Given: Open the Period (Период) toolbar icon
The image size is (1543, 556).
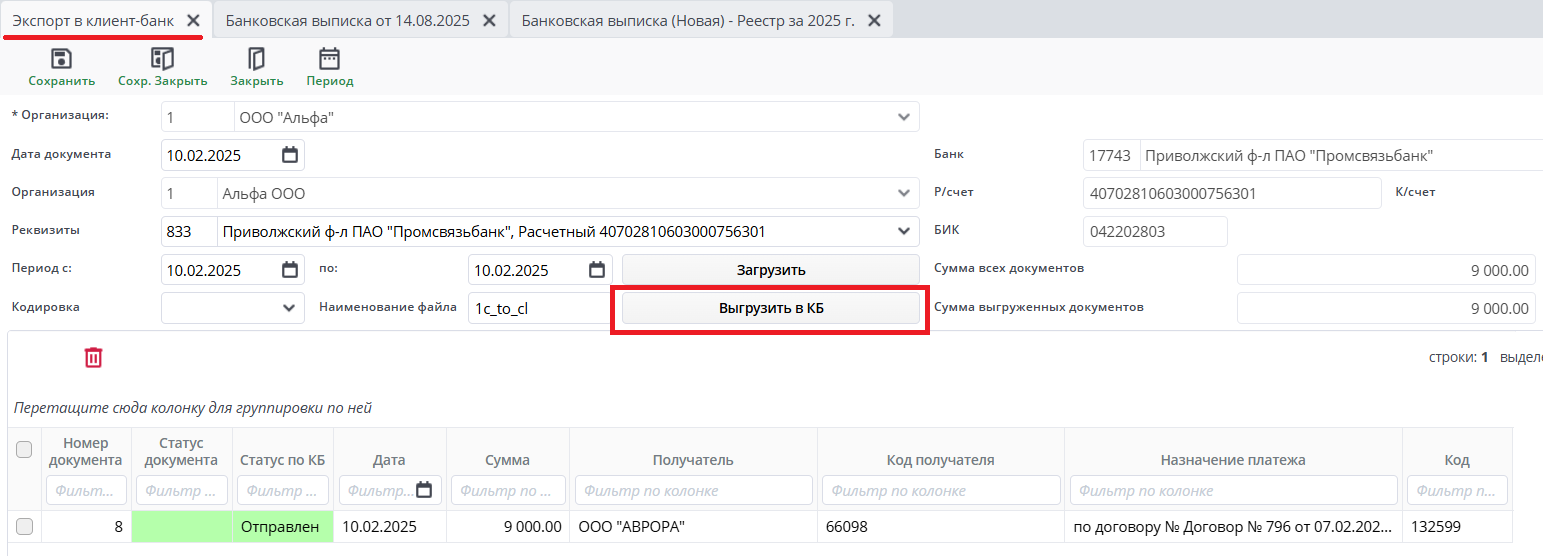Looking at the screenshot, I should [329, 59].
